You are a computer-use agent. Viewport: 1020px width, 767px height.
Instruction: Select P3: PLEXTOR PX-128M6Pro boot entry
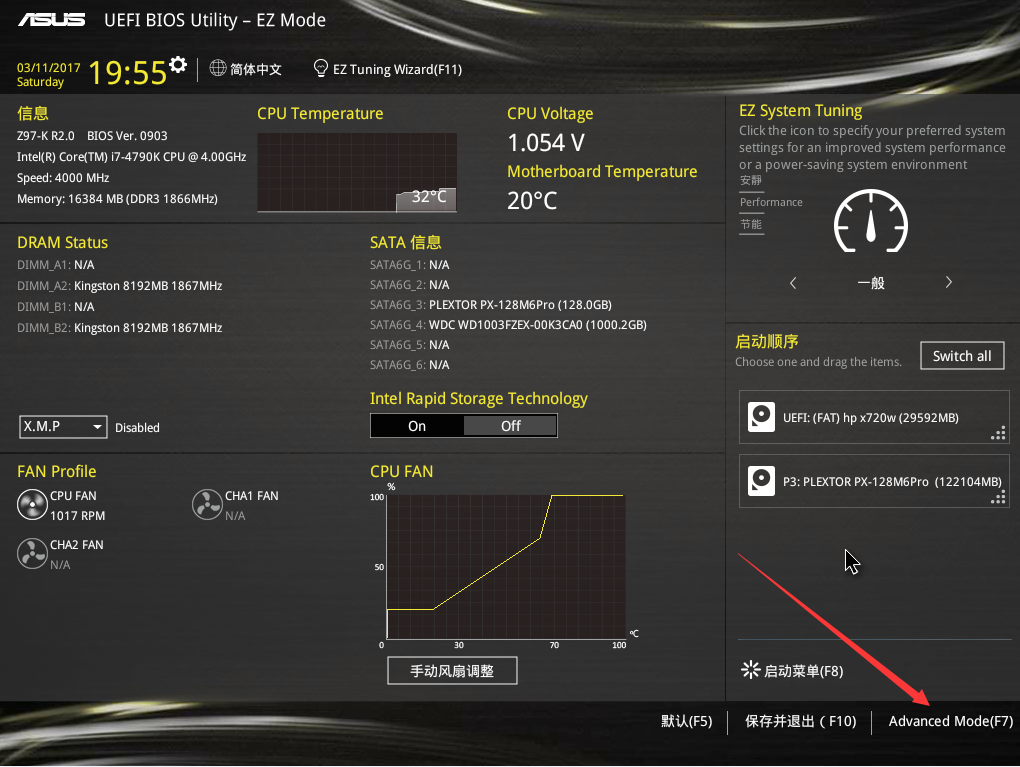874,481
